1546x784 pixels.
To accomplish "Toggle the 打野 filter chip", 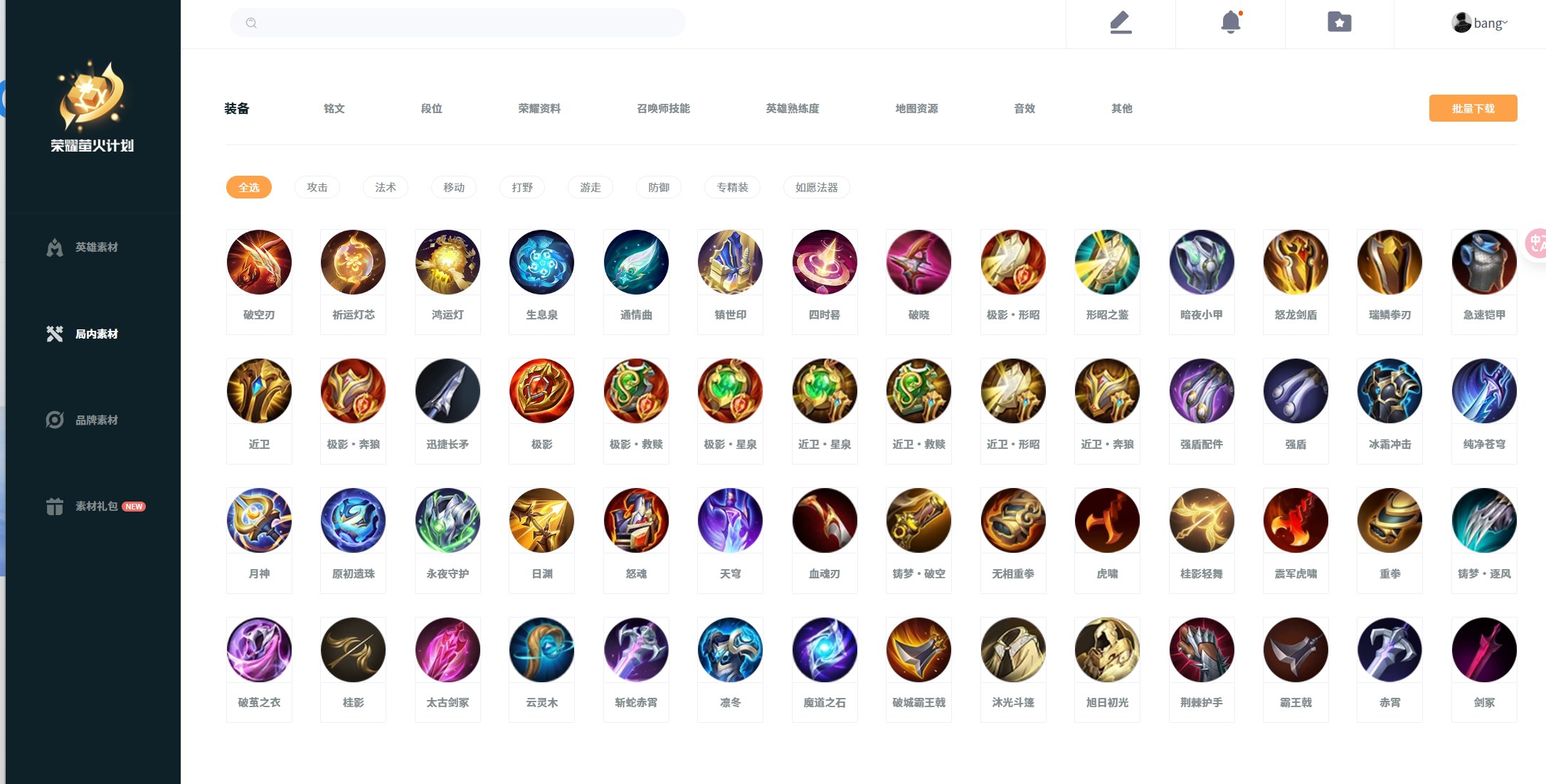I will (522, 187).
